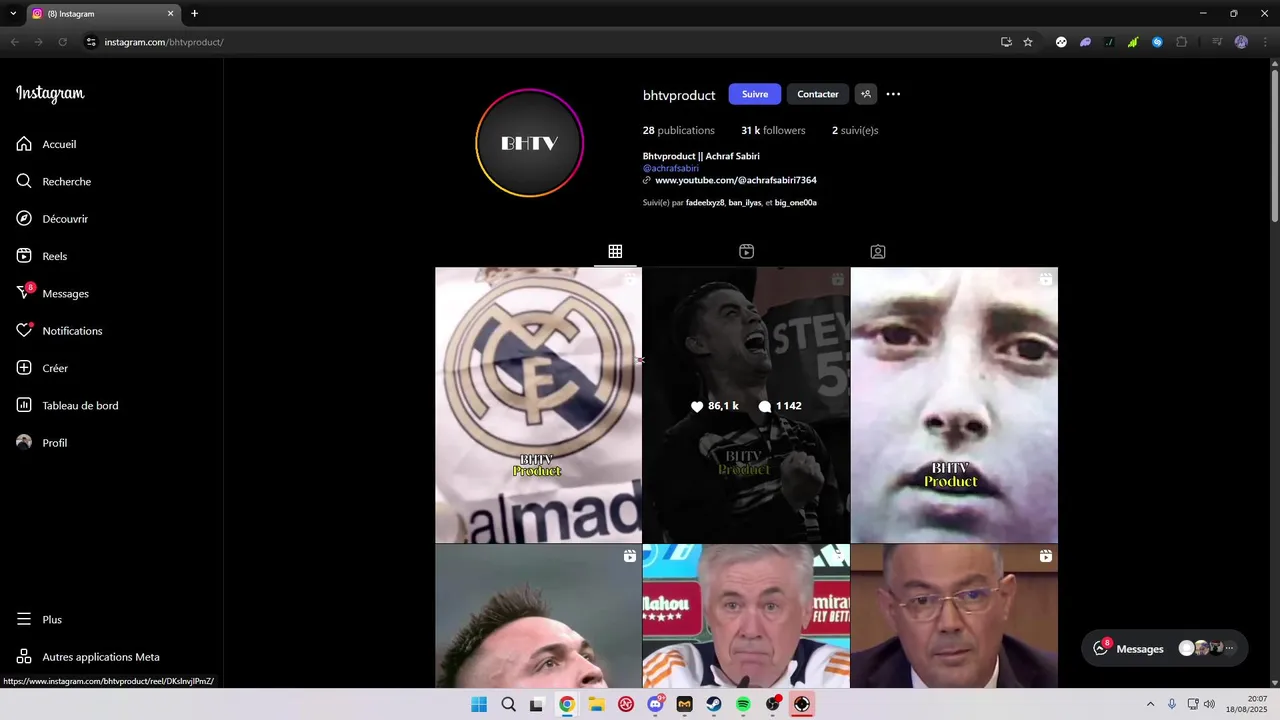Open the tab search dropdown arrow
Image resolution: width=1280 pixels, height=720 pixels.
[12, 14]
